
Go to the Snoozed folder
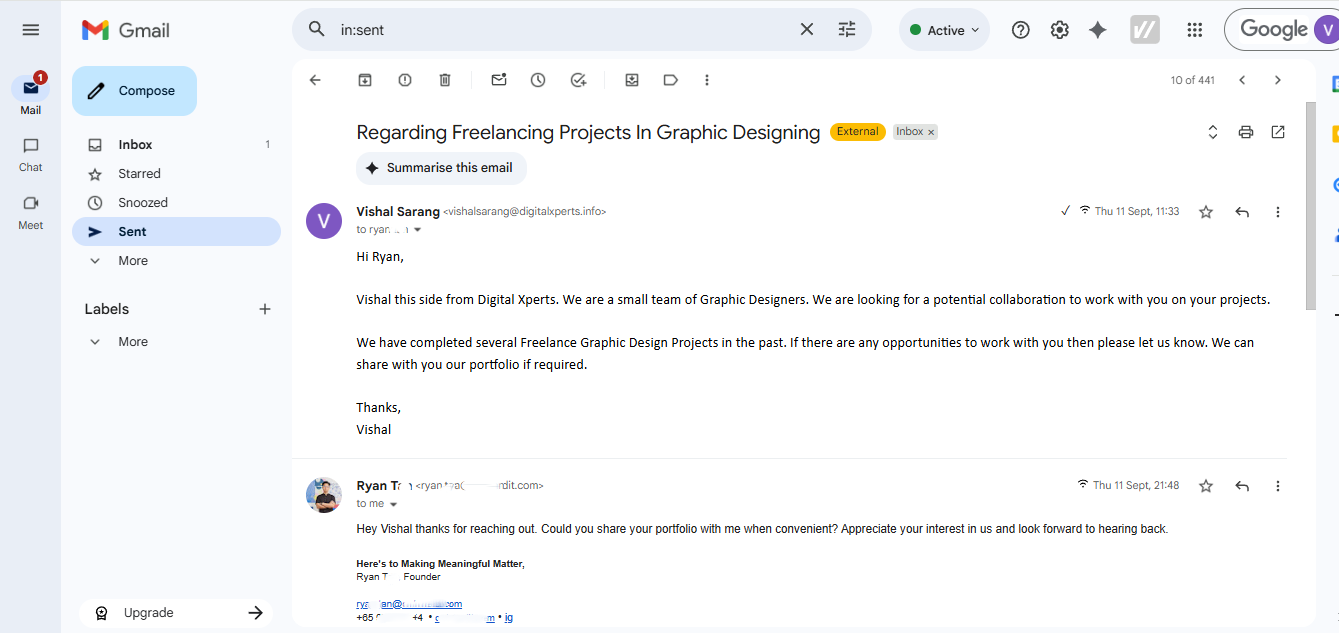coord(143,203)
